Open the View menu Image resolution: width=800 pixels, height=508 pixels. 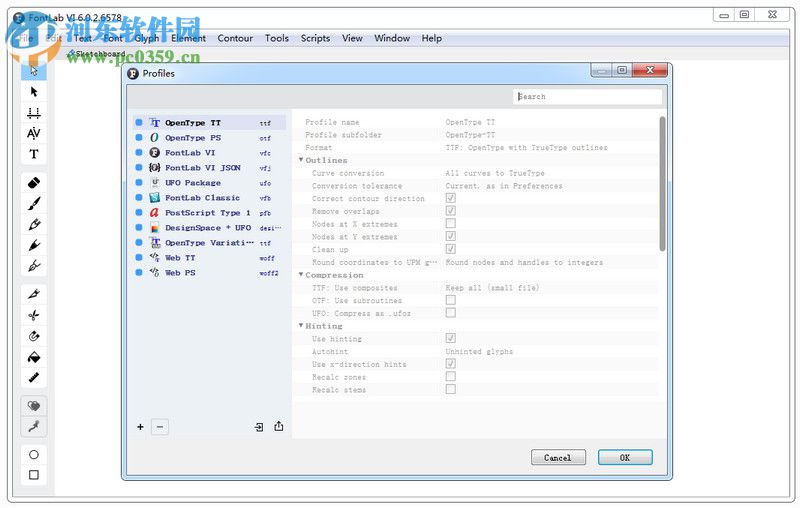pos(352,38)
